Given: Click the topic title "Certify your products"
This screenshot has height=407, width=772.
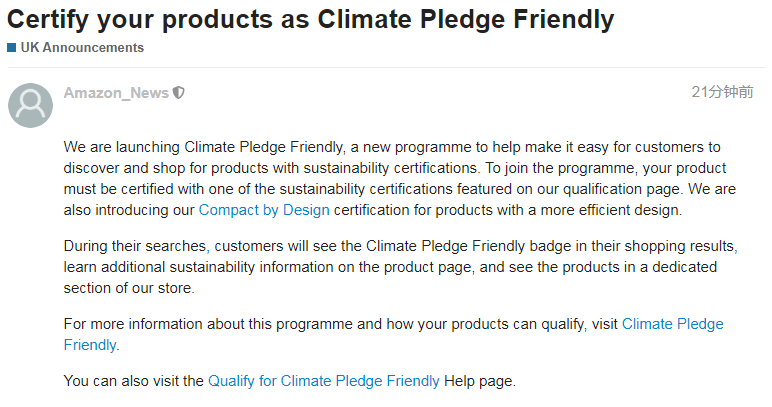Looking at the screenshot, I should 311,20.
